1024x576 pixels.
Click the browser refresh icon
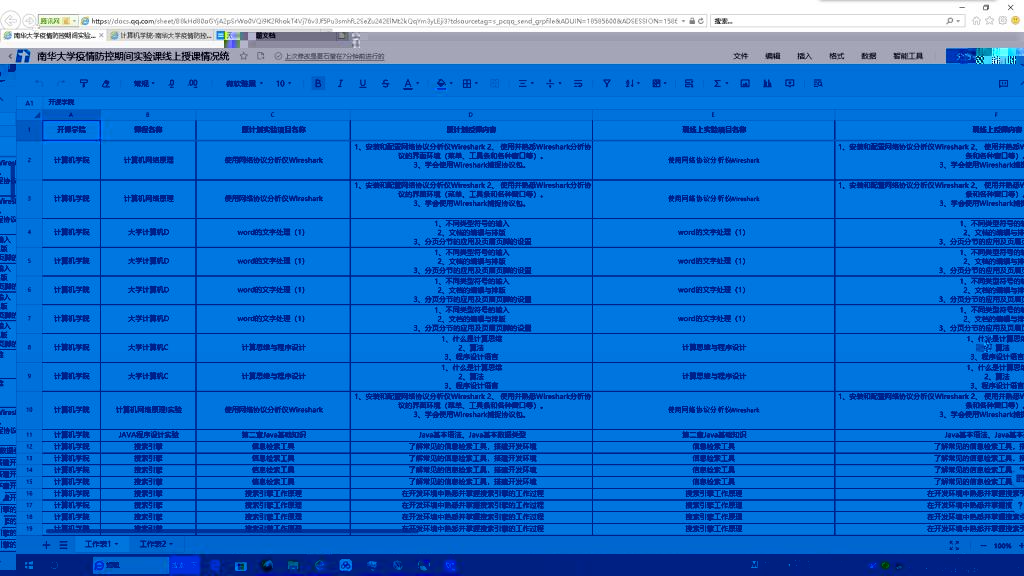(x=701, y=21)
